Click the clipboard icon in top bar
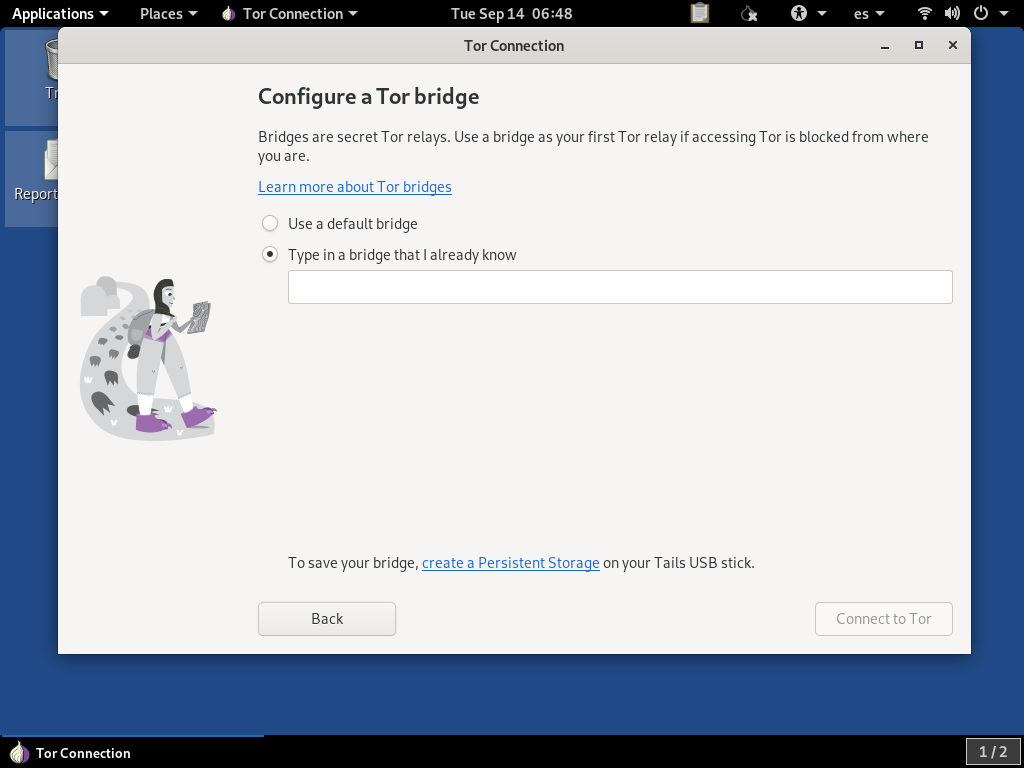This screenshot has height=768, width=1024. 699,13
